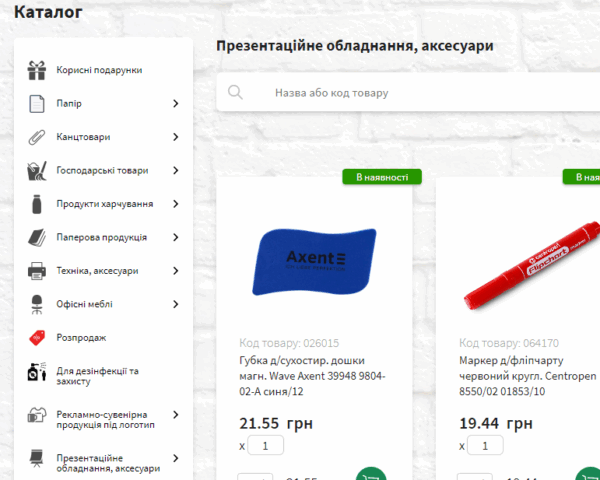Open the Розпродаж category label
The image size is (600, 480).
(81, 338)
